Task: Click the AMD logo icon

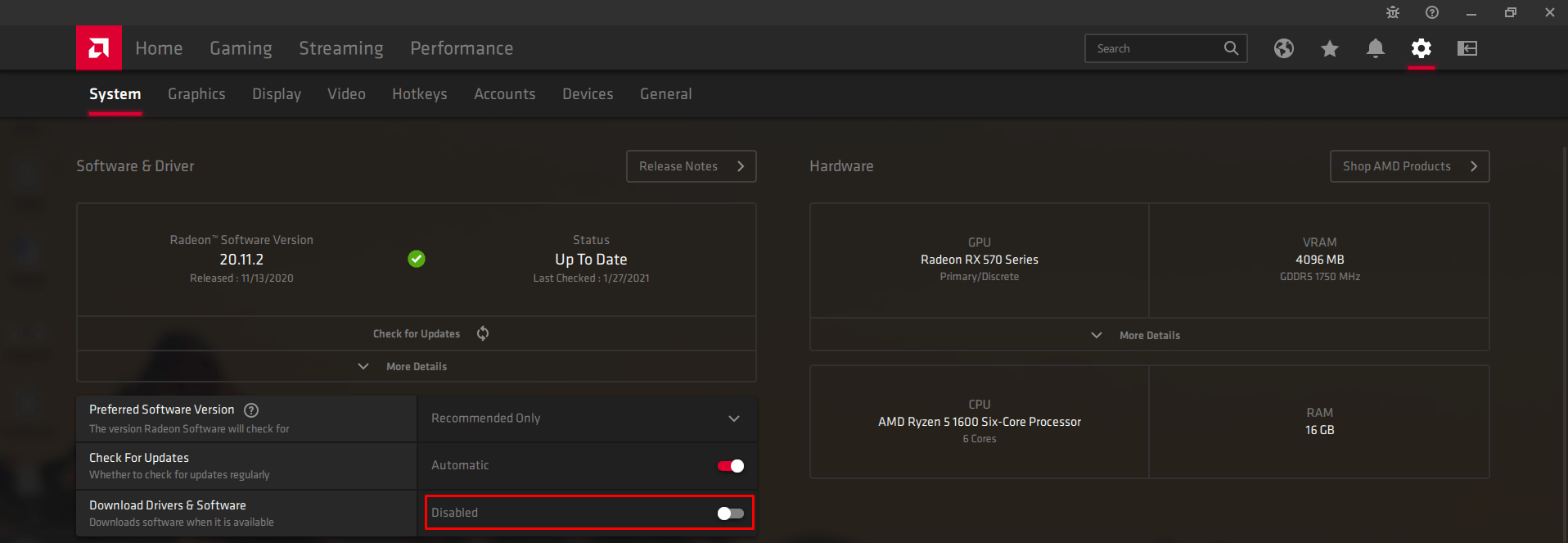Action: coord(99,48)
